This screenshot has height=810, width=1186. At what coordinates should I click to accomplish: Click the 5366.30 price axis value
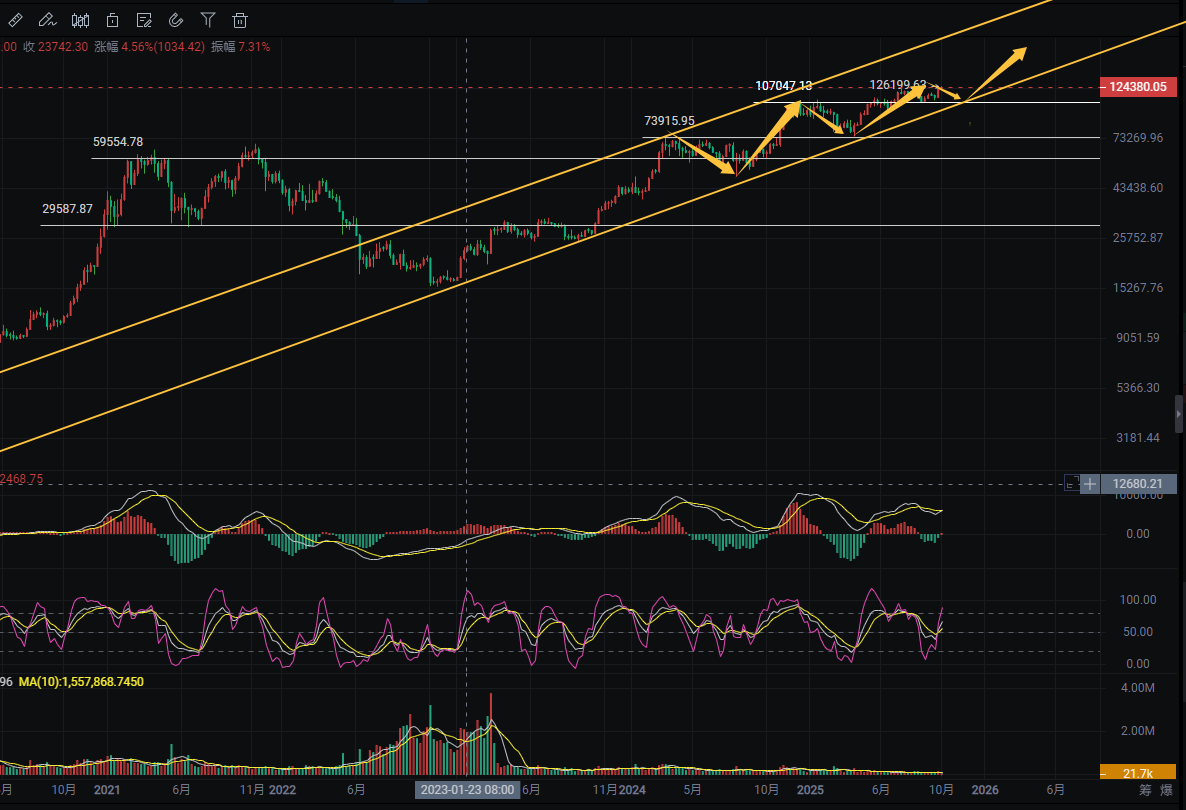1138,387
